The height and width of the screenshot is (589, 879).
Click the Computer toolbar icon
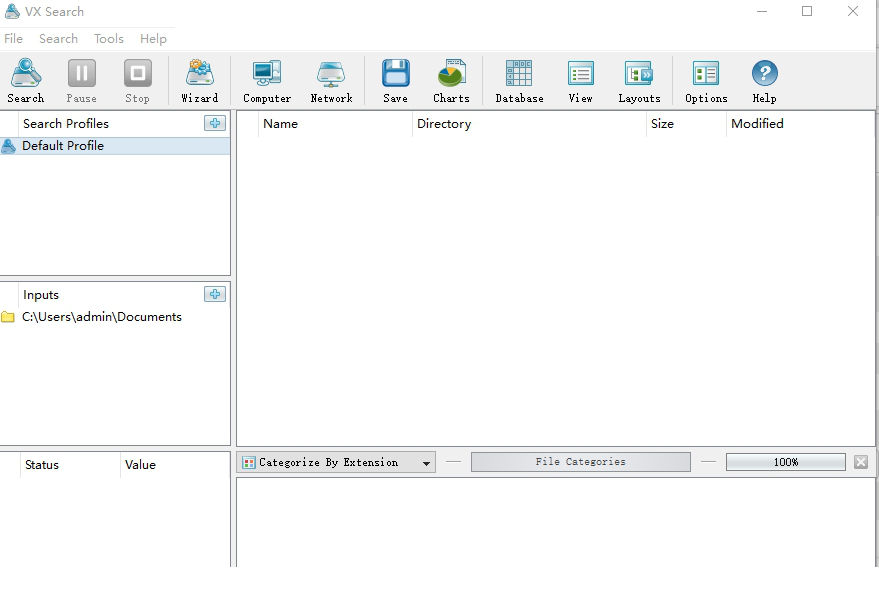[267, 80]
